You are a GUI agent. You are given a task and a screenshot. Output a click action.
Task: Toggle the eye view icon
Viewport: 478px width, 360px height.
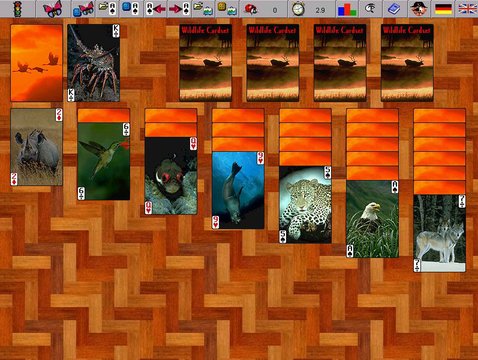point(370,9)
